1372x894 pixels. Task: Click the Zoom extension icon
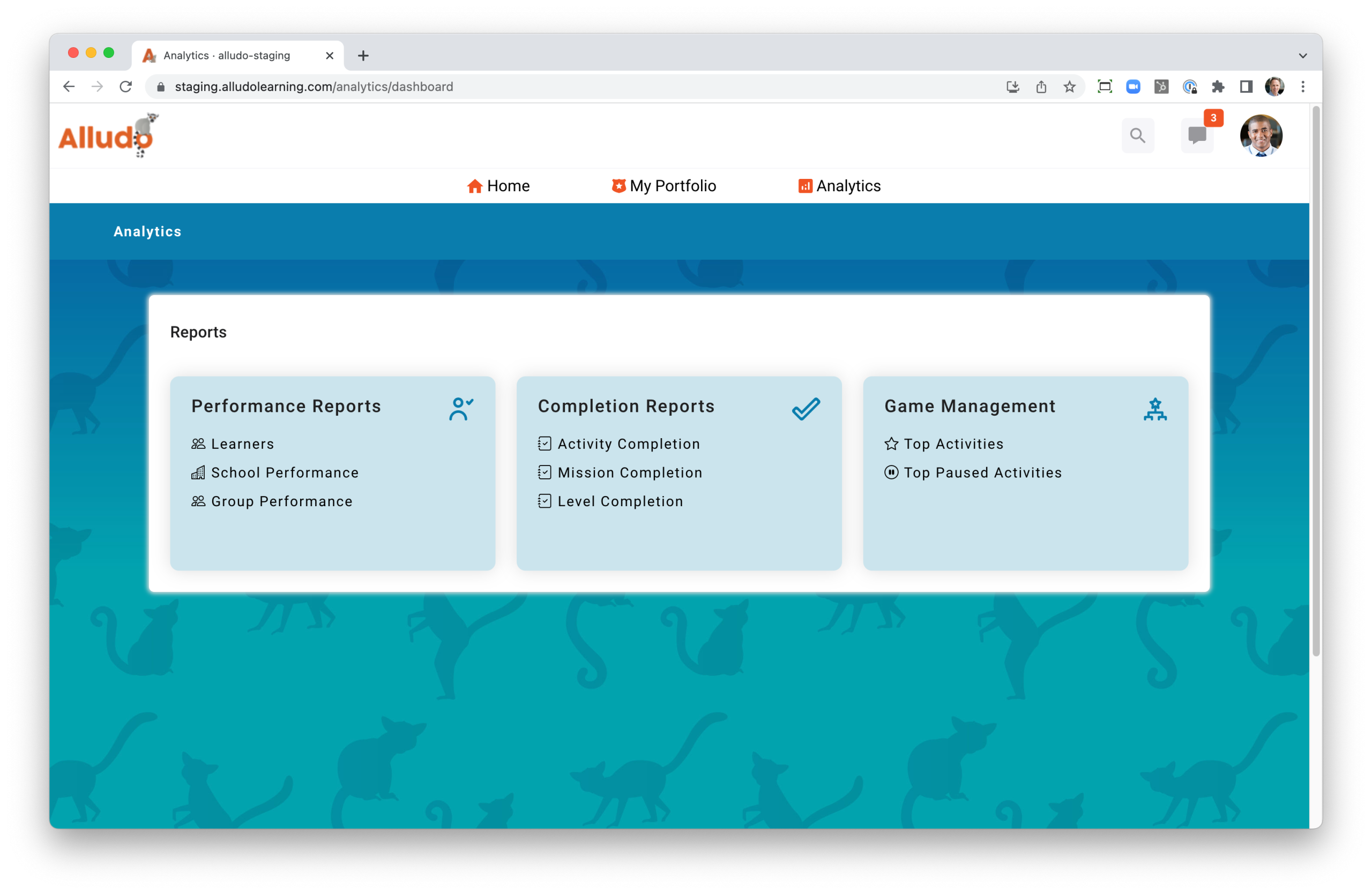click(1133, 86)
